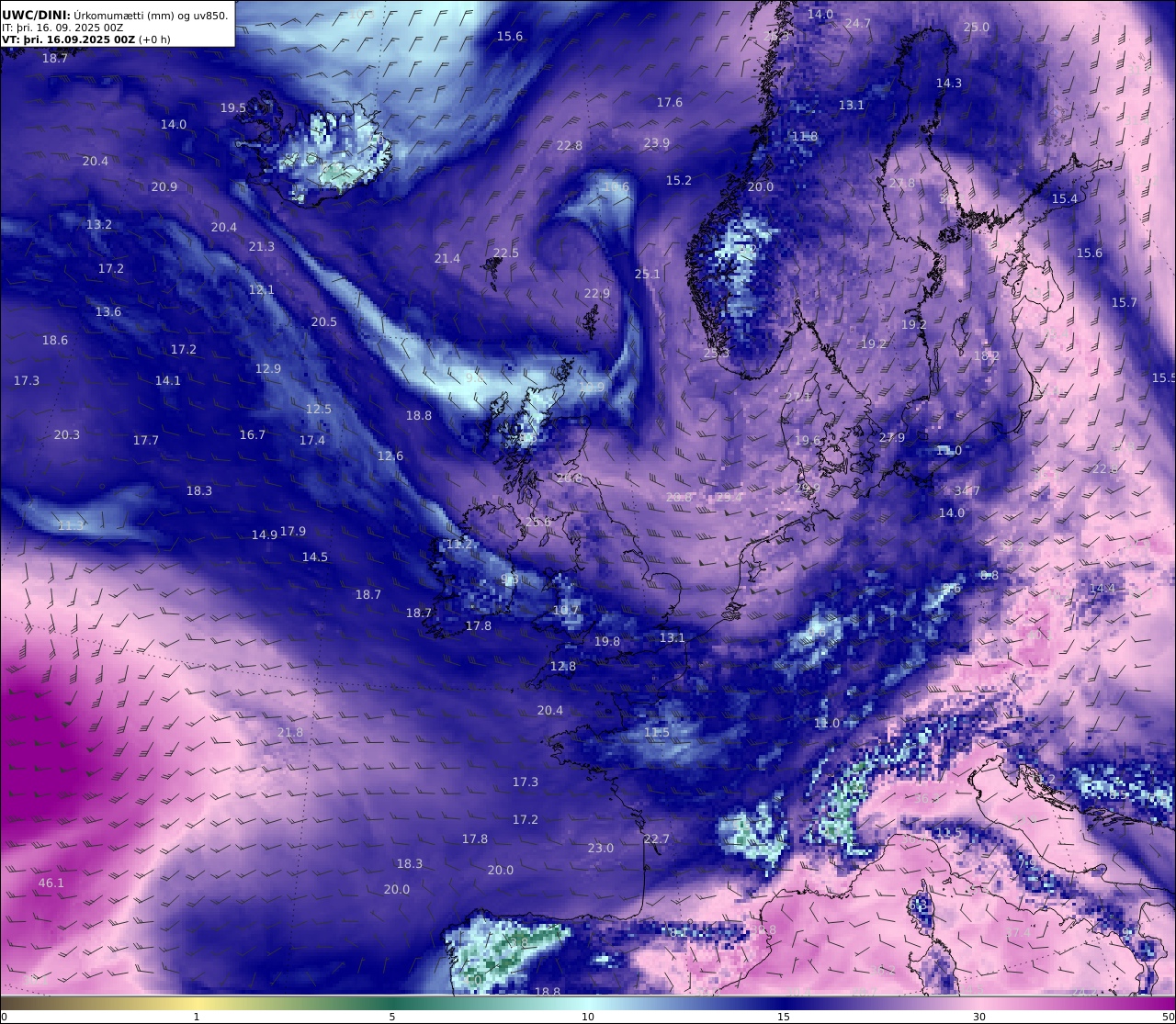Click the 12.9 map value

[x=268, y=369]
